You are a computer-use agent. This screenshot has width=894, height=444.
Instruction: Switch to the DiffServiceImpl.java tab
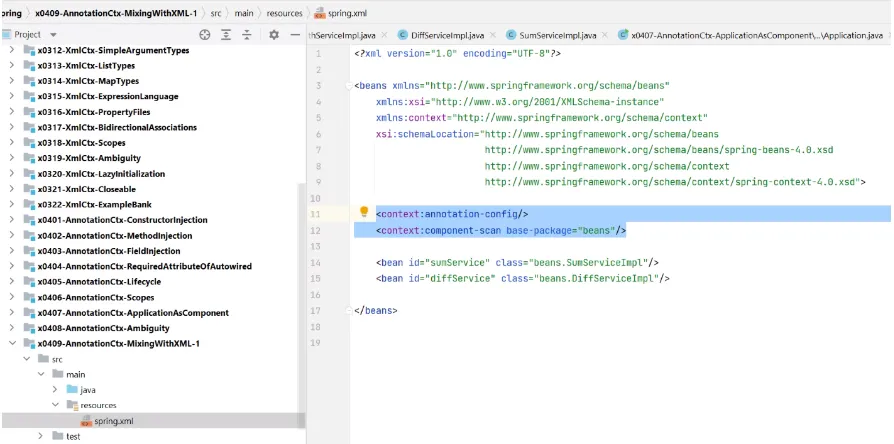coord(447,35)
